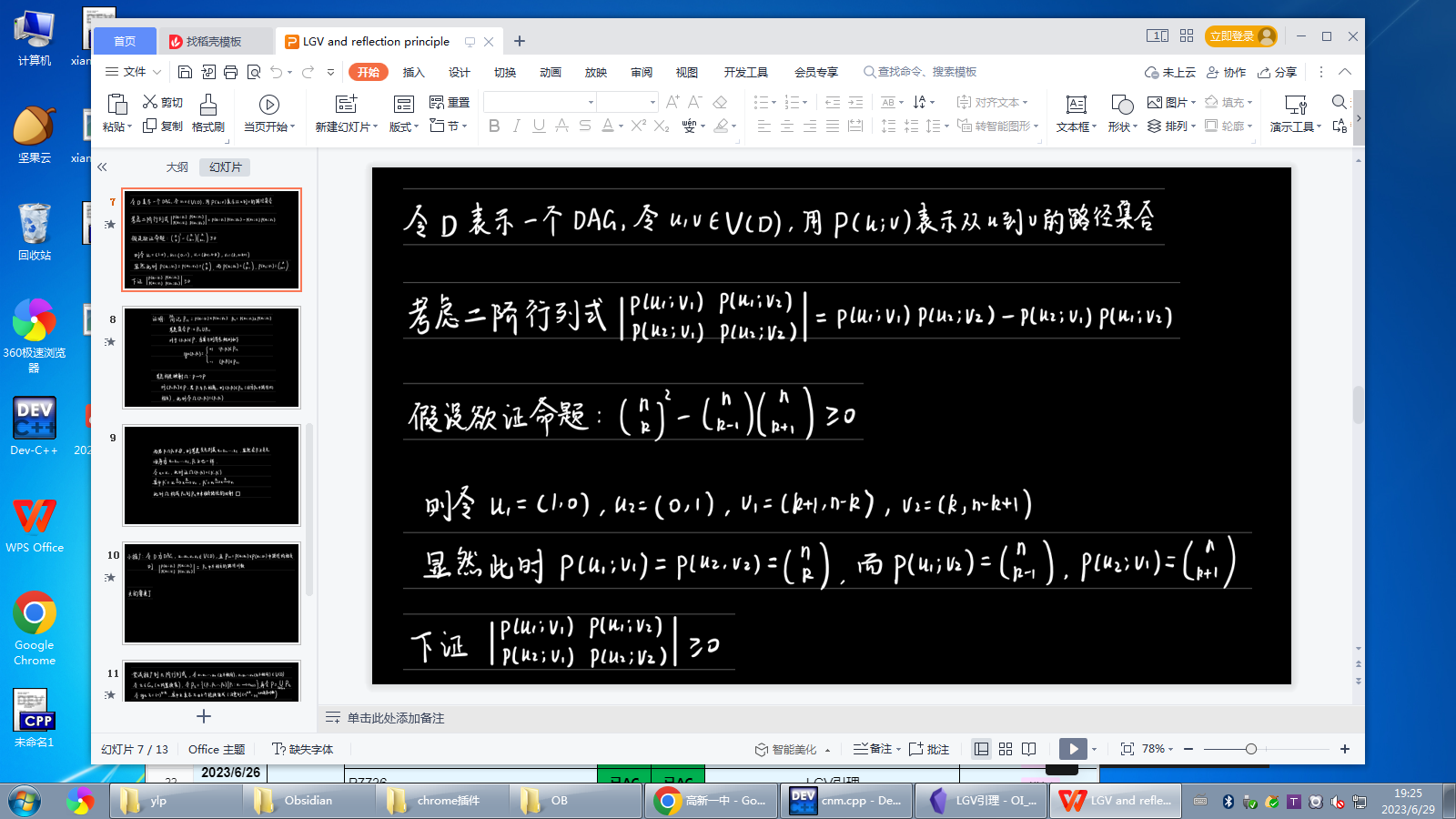Click the font color A swatch
This screenshot has width=1456, height=819.
[608, 126]
